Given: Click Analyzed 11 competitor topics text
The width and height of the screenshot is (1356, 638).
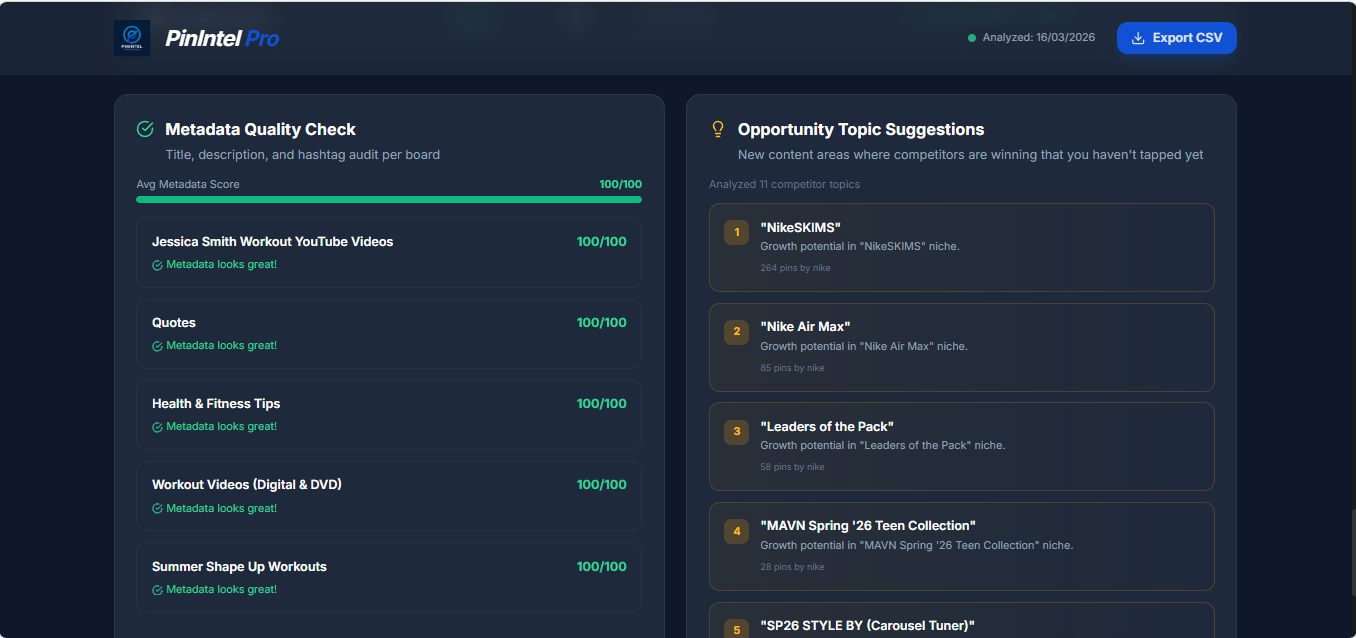Looking at the screenshot, I should coord(784,184).
